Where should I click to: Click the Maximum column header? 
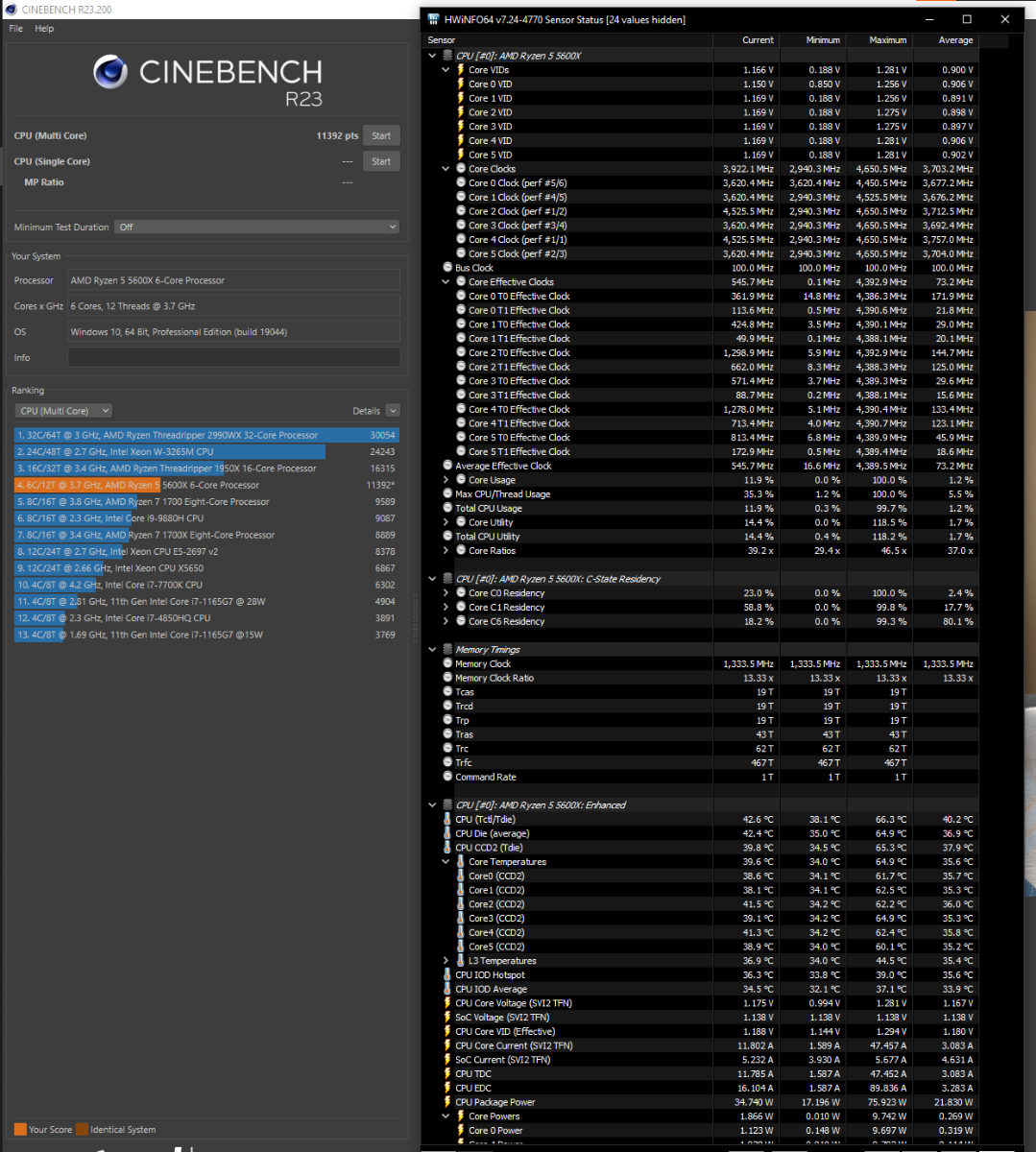pyautogui.click(x=888, y=40)
